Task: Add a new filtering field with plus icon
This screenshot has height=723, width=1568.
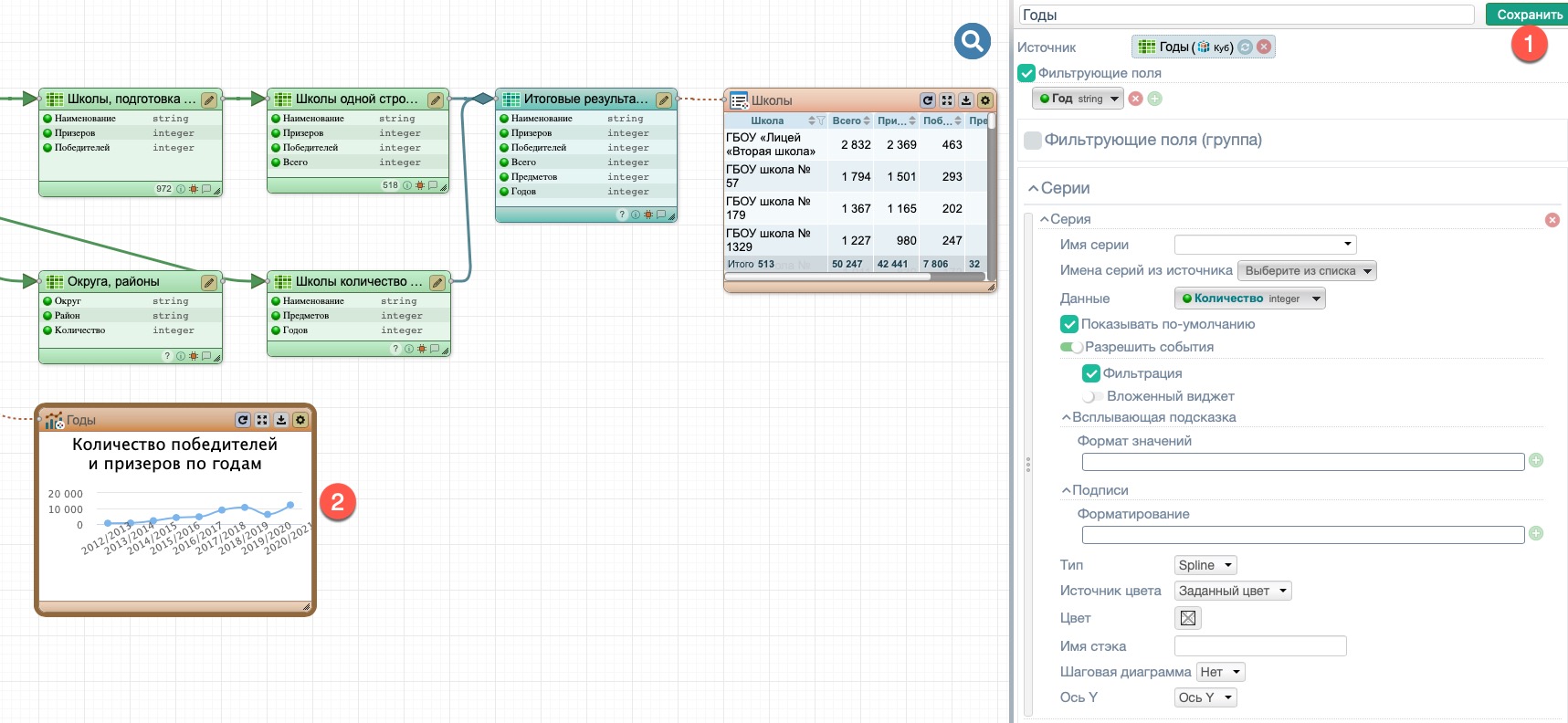Action: pos(1155,99)
